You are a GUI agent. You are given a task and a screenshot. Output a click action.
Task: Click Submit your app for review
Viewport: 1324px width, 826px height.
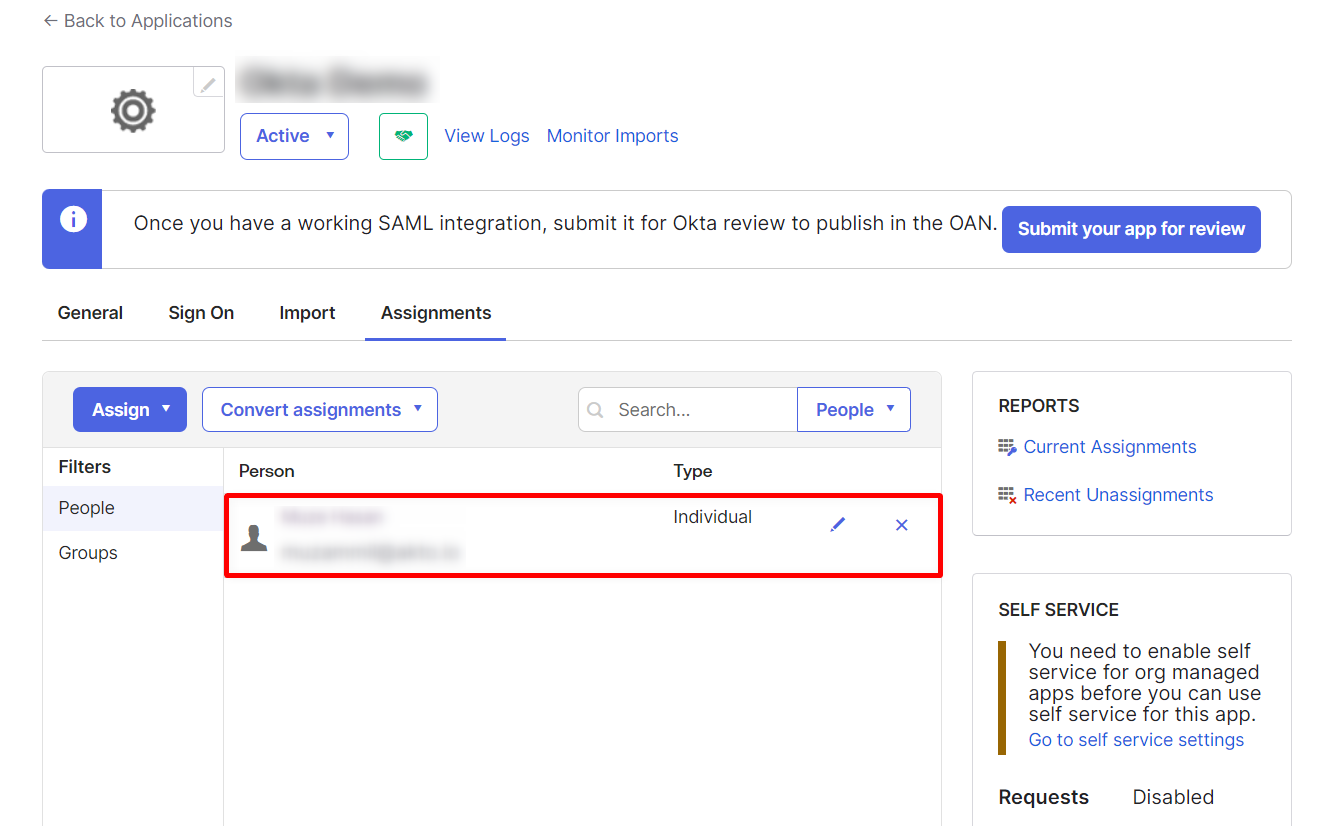click(1130, 229)
